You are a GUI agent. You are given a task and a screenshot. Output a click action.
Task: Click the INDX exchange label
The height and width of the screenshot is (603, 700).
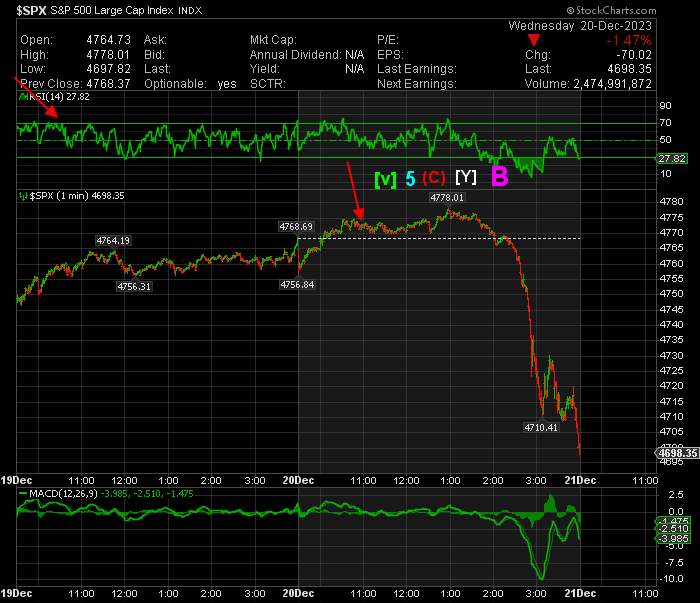190,11
